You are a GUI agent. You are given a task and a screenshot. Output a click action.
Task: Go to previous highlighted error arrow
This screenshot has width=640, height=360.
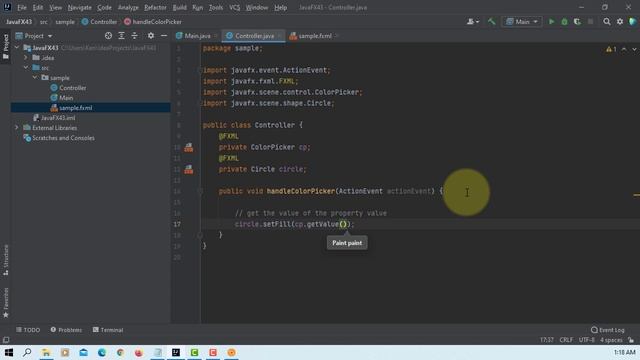[x=624, y=49]
